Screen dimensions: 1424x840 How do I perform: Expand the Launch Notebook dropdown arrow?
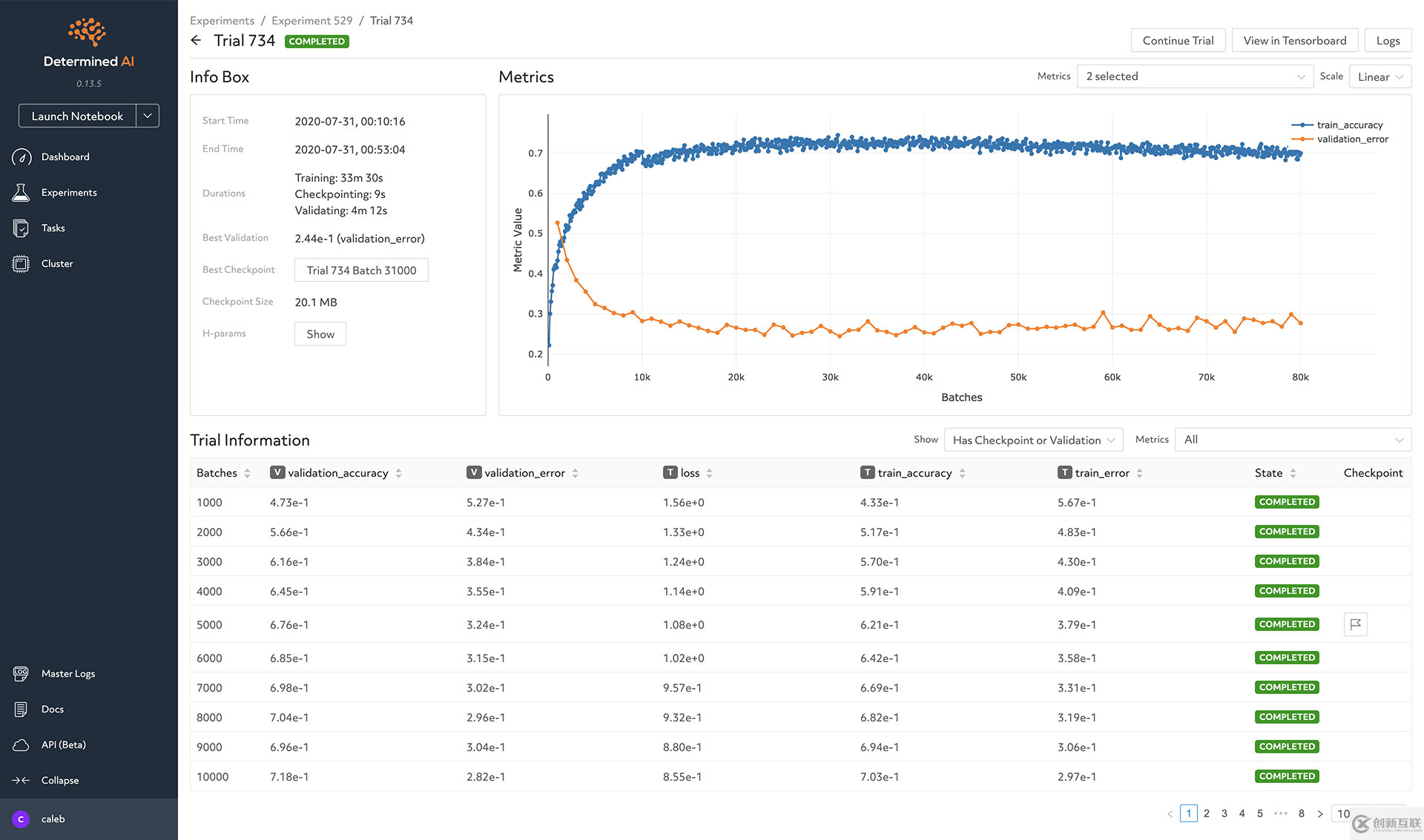(148, 116)
